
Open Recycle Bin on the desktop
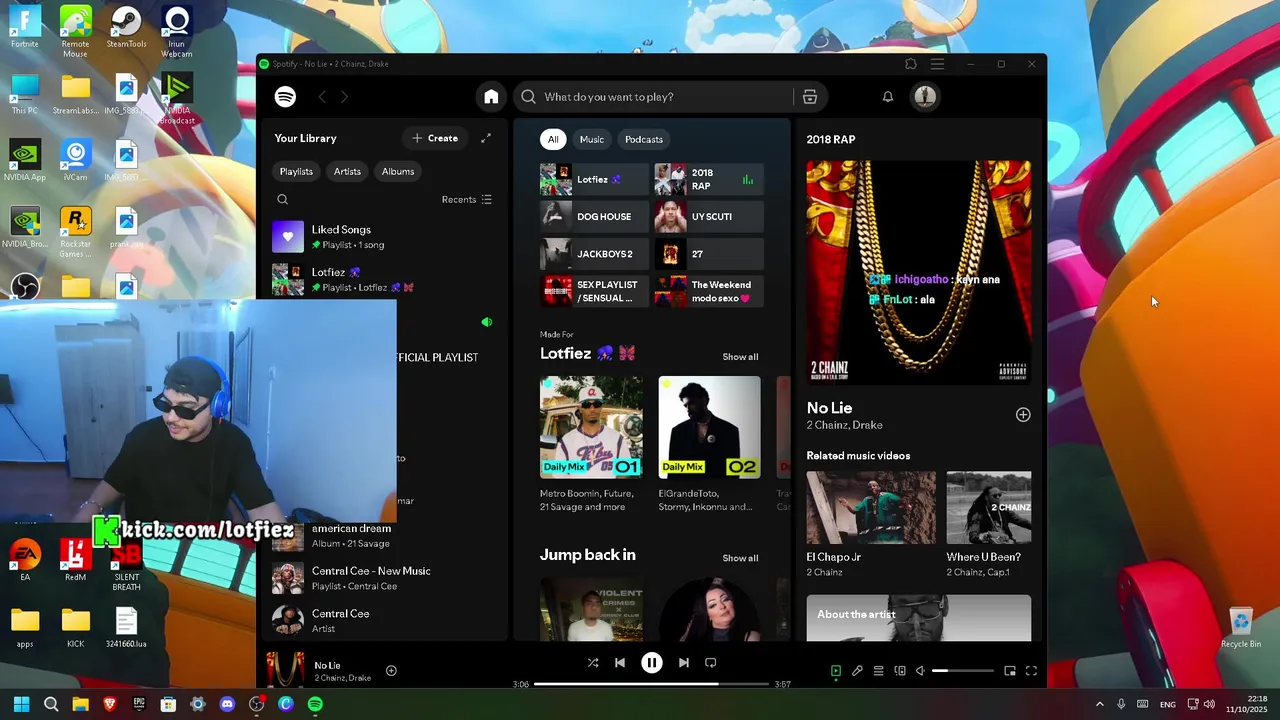coord(1241,629)
